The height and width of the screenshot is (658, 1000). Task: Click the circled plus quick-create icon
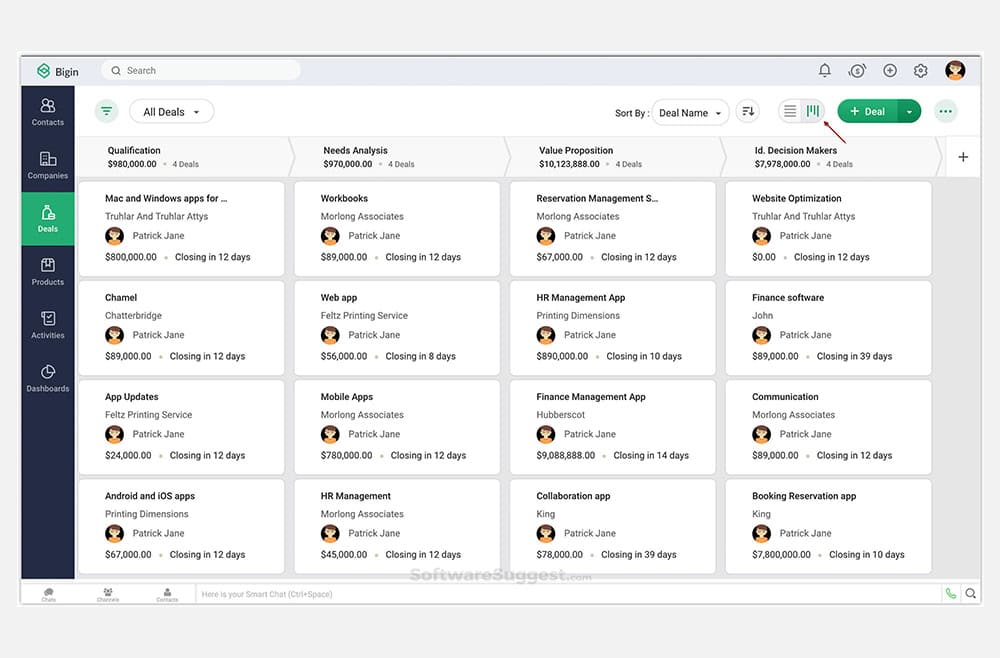[890, 71]
